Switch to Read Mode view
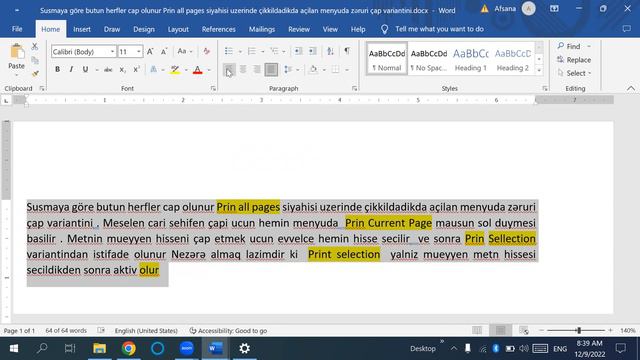 [x=477, y=330]
